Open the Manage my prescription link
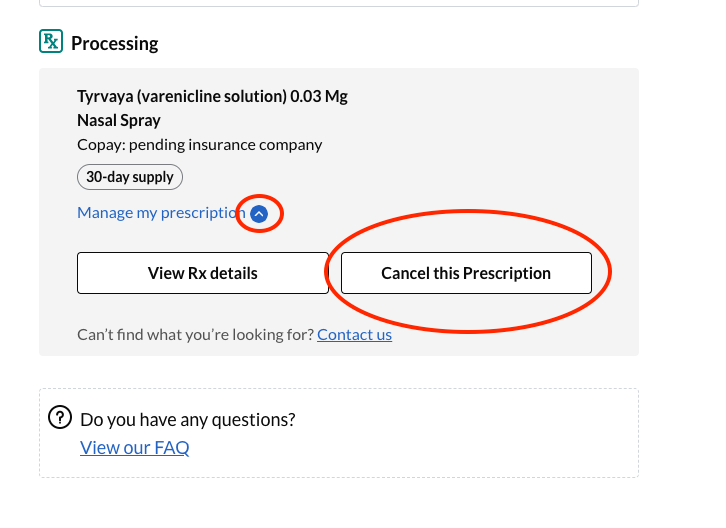The image size is (726, 528). pyautogui.click(x=161, y=213)
